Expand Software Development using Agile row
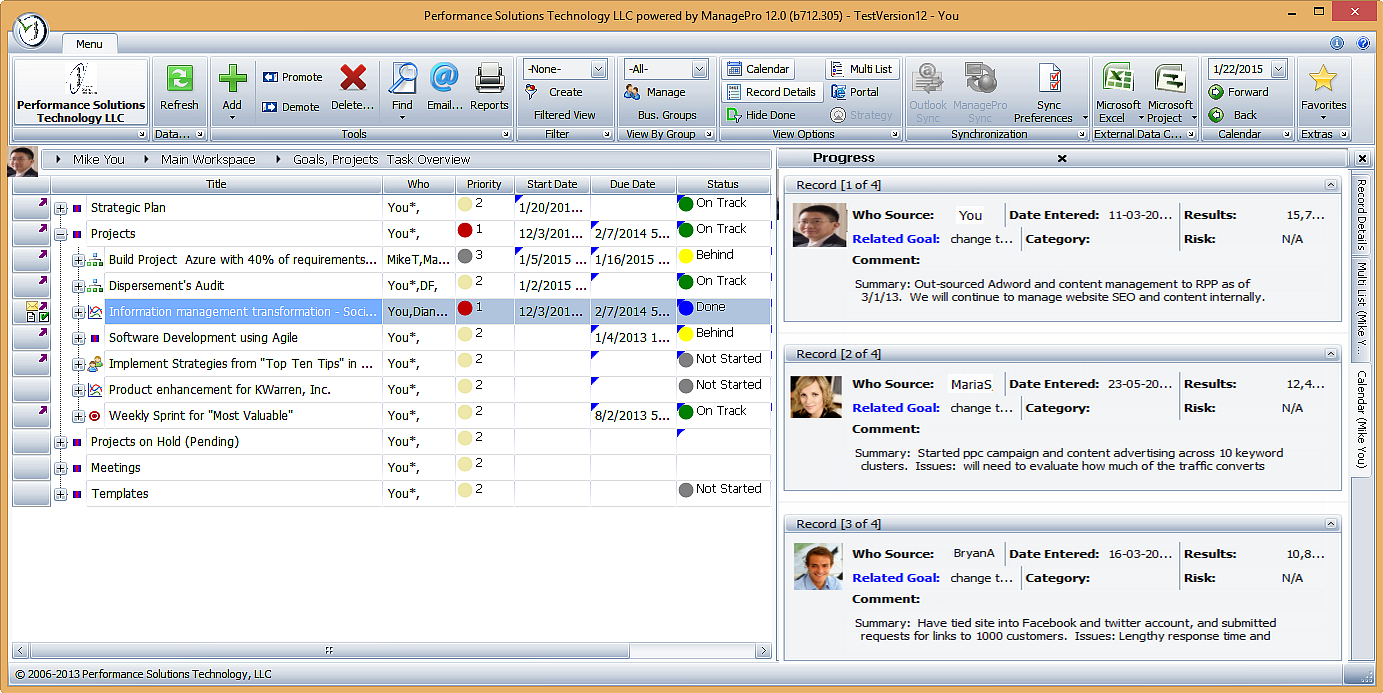The image size is (1383, 693). [x=78, y=338]
